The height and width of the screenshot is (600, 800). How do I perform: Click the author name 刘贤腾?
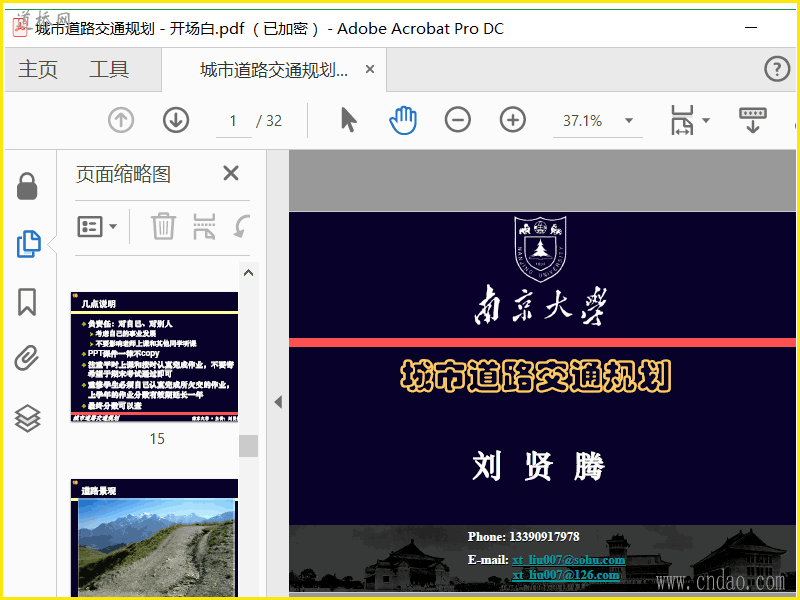coord(538,466)
